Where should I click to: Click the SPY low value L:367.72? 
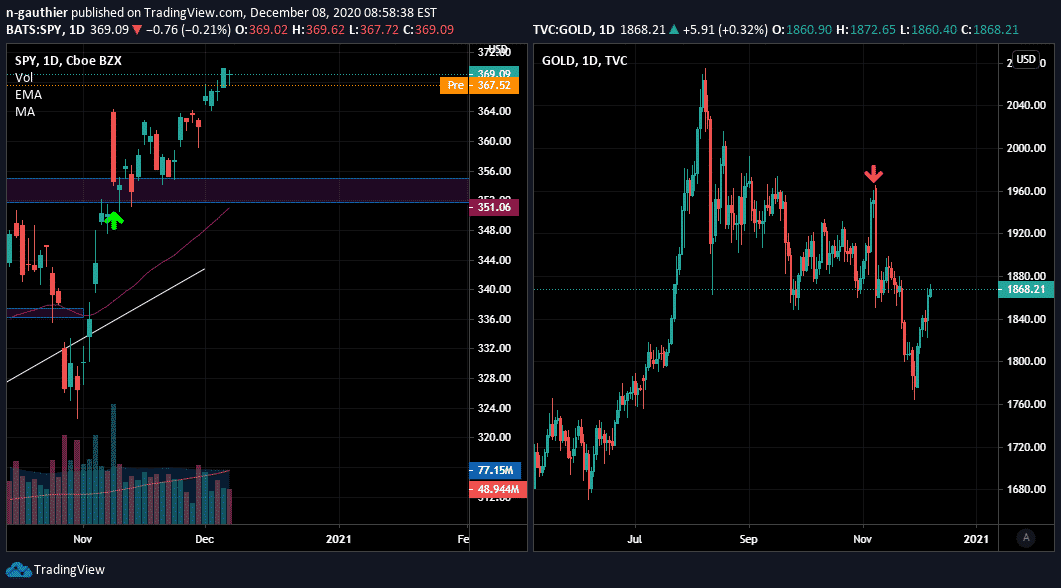[374, 30]
